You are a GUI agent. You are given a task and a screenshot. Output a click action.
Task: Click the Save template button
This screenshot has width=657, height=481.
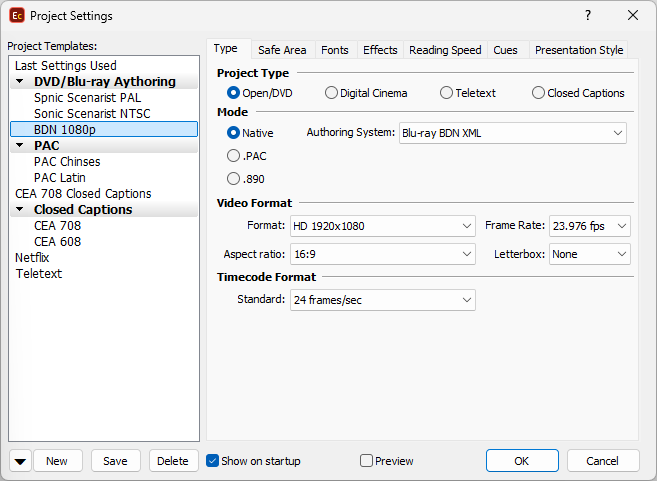115,461
